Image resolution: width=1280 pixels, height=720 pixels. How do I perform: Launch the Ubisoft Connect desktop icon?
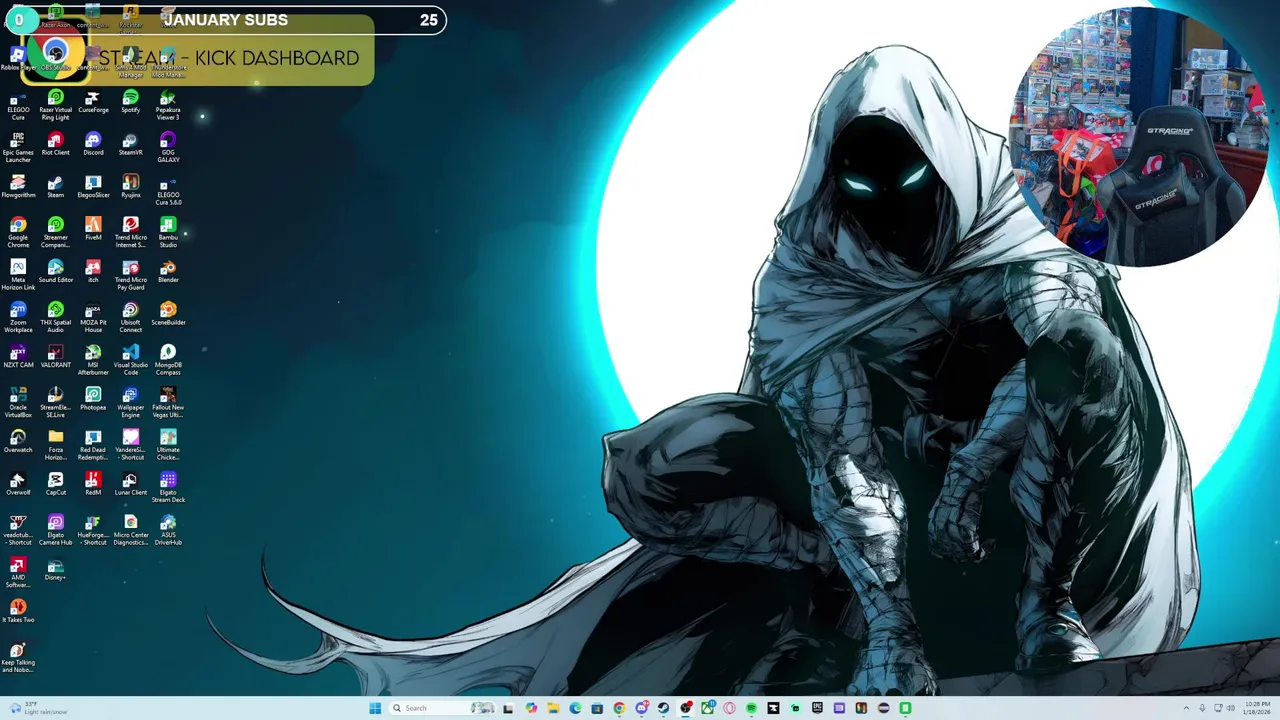point(130,317)
